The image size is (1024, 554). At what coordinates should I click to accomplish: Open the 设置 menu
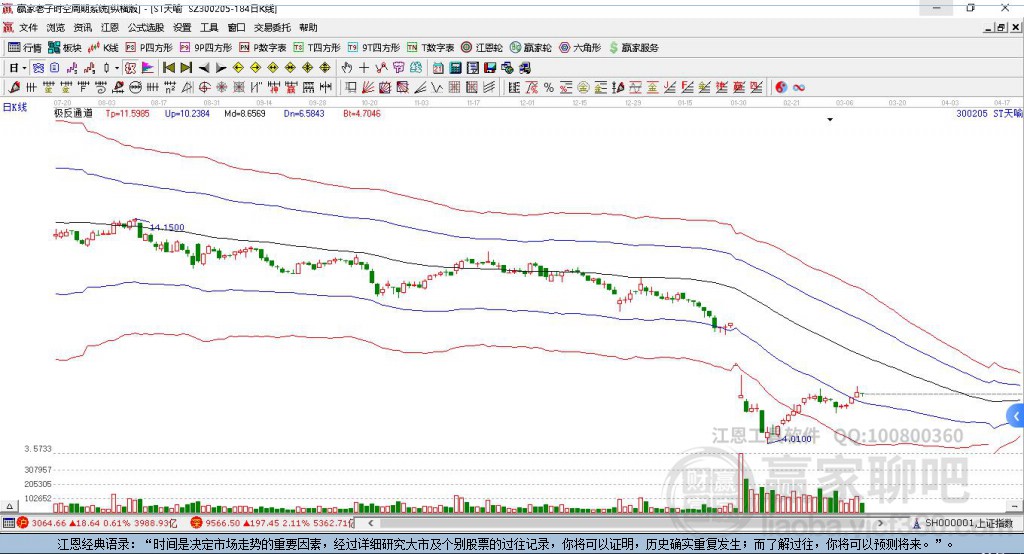pyautogui.click(x=182, y=27)
